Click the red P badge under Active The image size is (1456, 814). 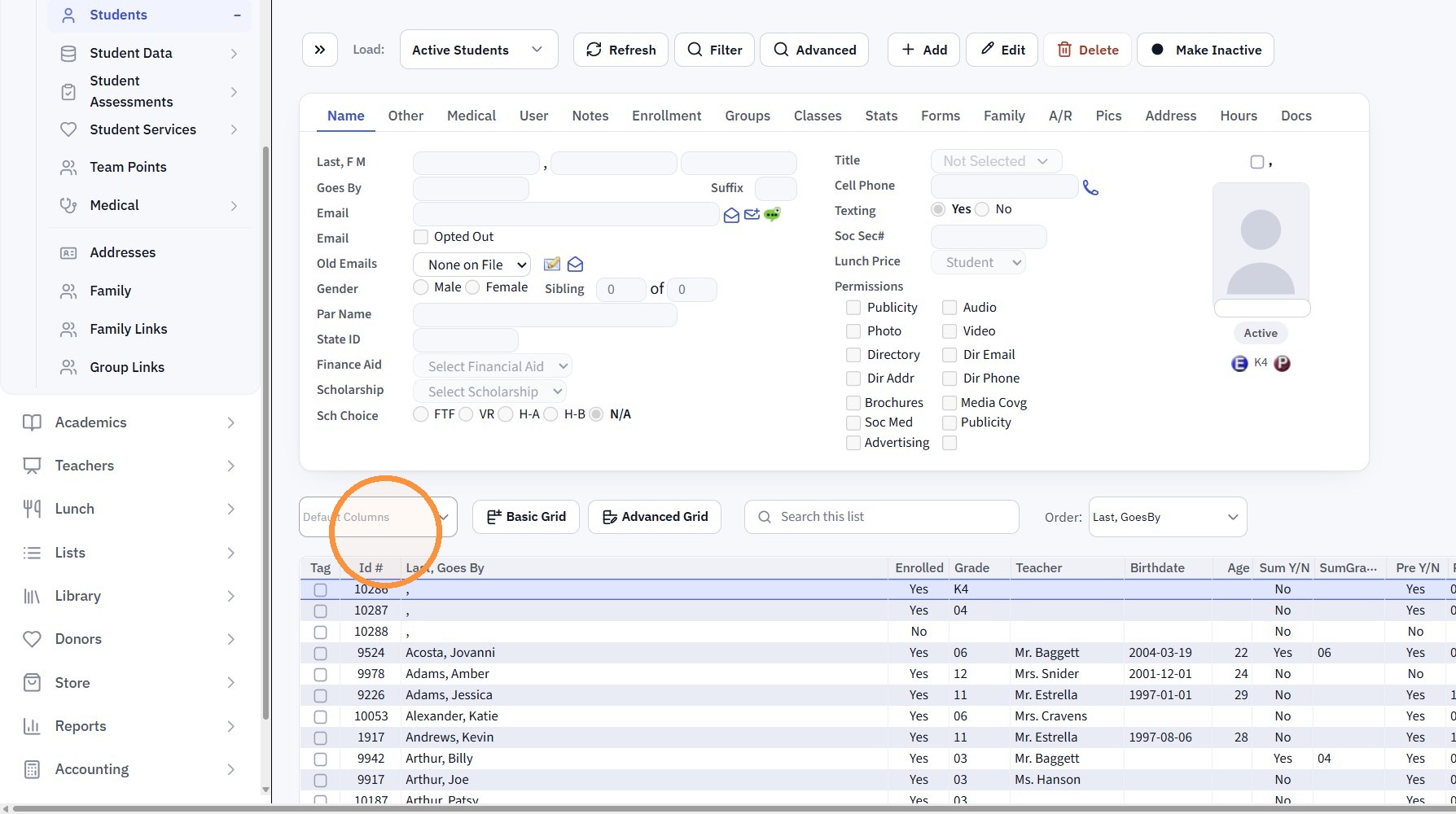pos(1282,364)
